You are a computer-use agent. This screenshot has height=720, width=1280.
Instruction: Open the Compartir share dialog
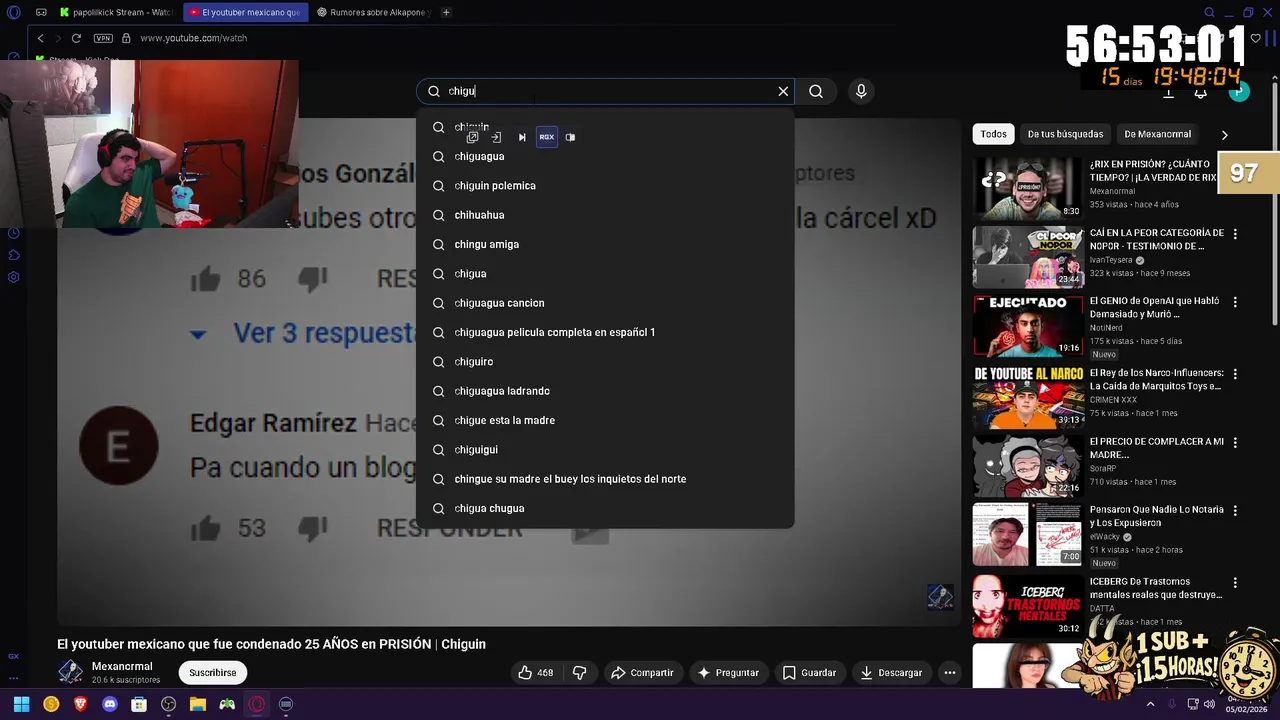tap(642, 673)
